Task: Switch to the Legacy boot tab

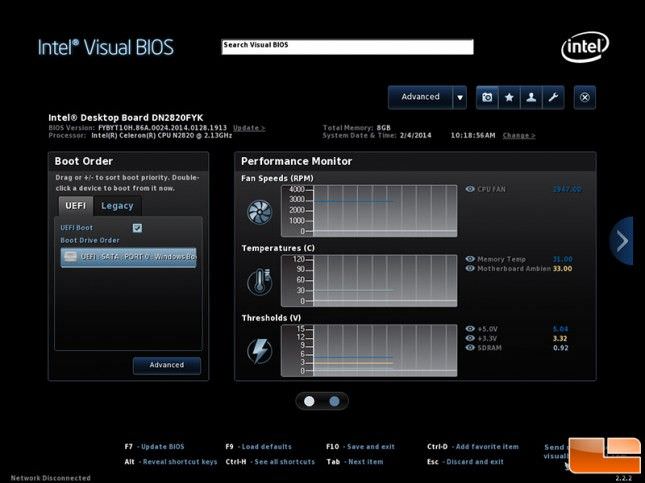Action: click(x=117, y=206)
